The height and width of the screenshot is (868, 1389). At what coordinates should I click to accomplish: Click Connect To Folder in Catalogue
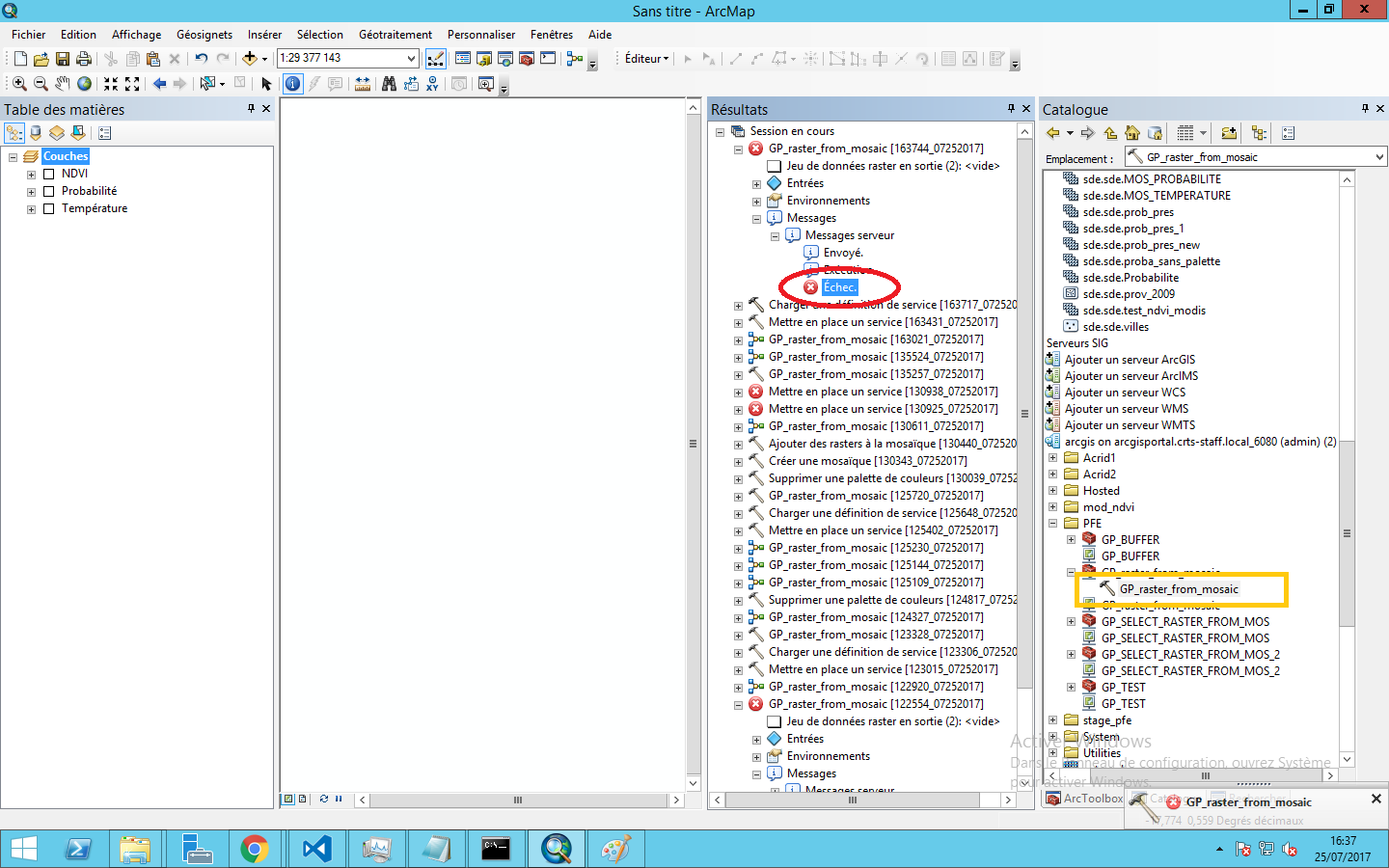coord(1229,133)
